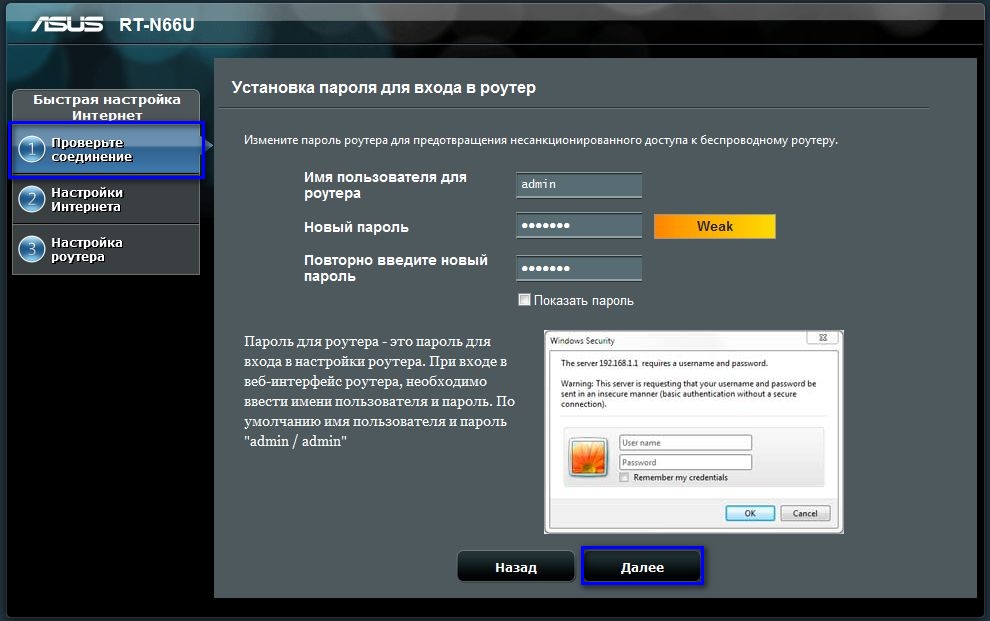
Task: Click the step 3 number circle icon
Action: pos(32,249)
